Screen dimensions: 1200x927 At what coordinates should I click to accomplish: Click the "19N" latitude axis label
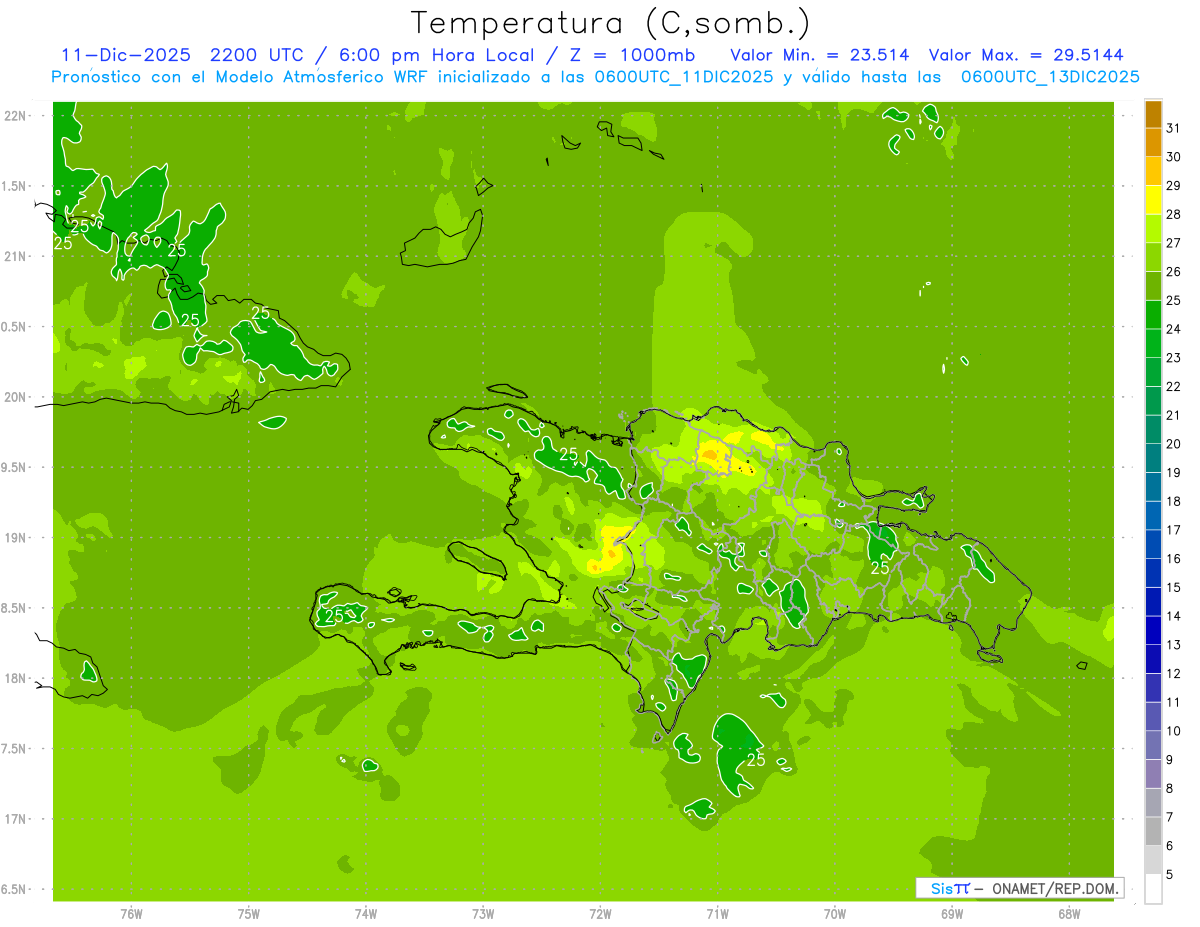point(15,538)
